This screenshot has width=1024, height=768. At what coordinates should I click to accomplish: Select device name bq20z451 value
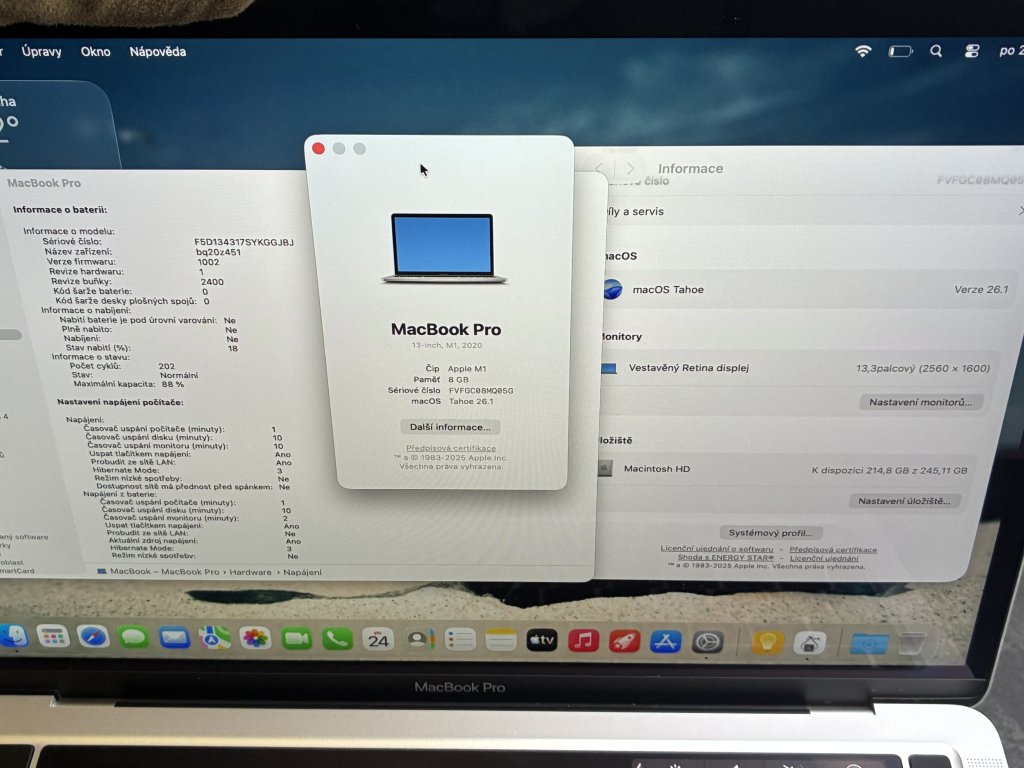click(218, 252)
